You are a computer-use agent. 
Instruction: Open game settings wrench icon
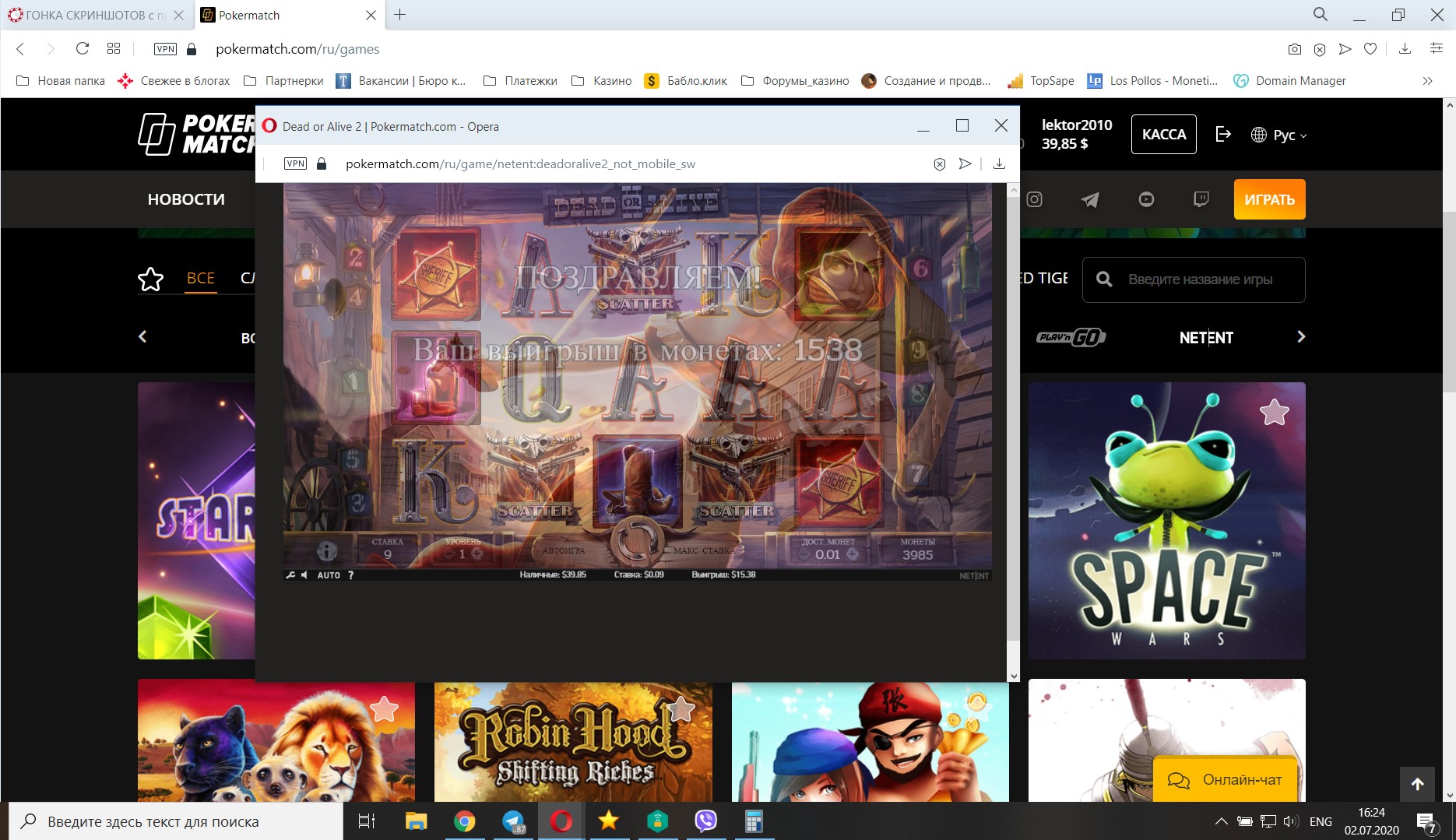290,575
